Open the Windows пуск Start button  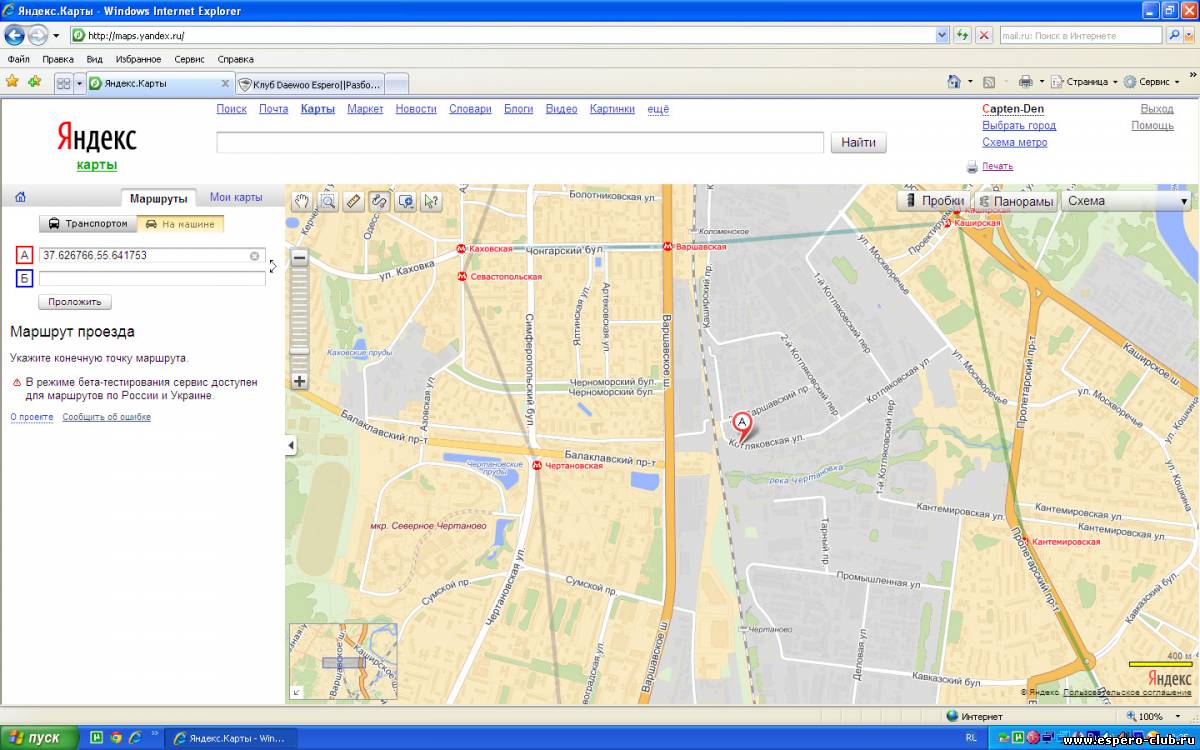coord(38,738)
